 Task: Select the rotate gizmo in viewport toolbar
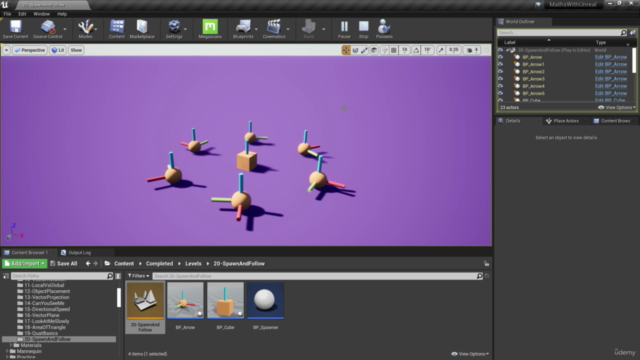(355, 50)
